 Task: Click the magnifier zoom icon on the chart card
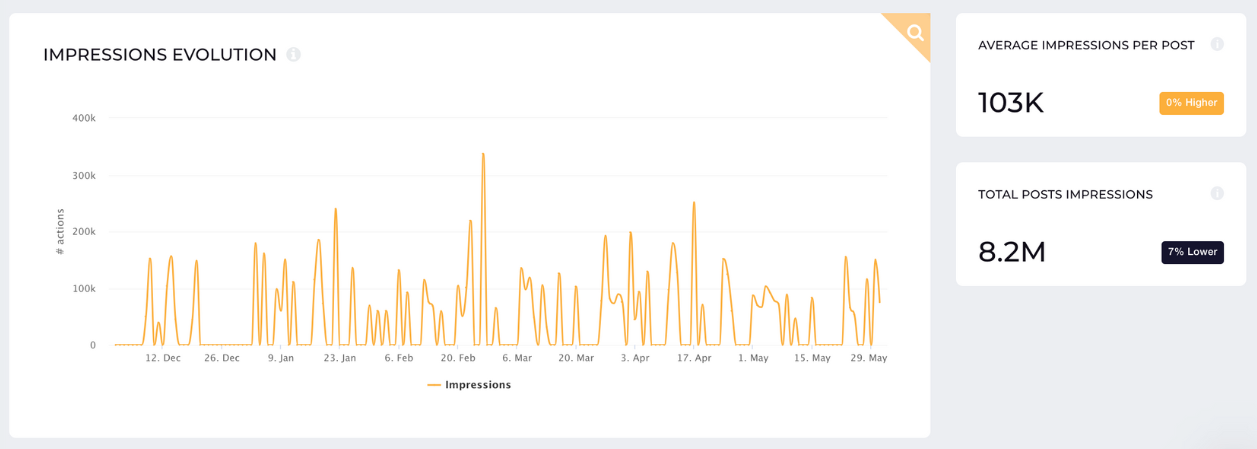pyautogui.click(x=914, y=32)
